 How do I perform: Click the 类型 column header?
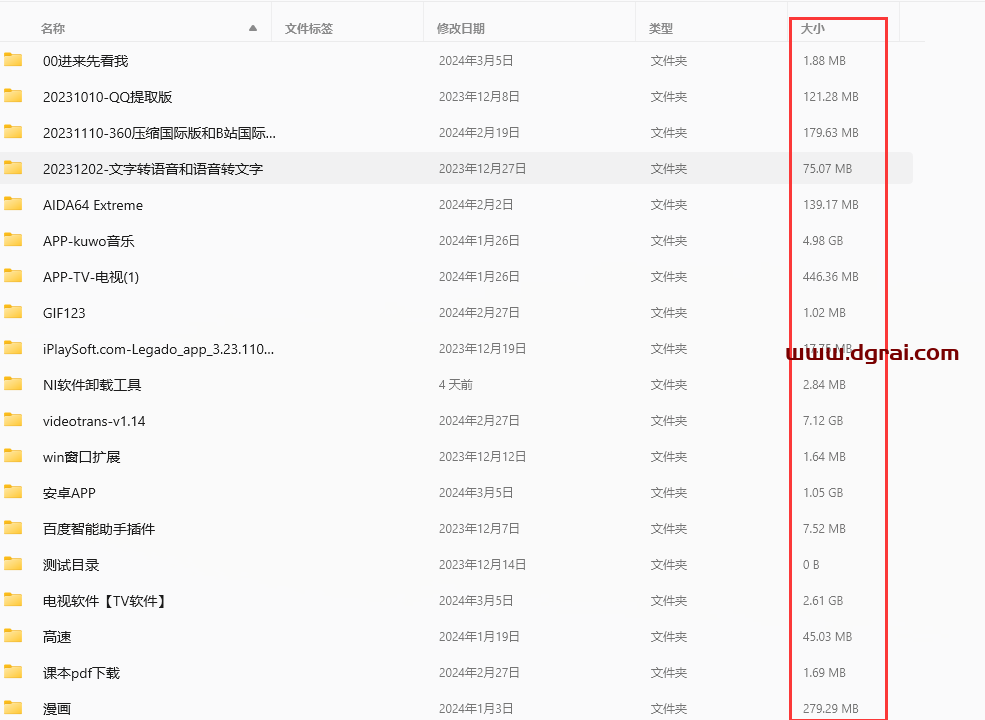tap(661, 28)
